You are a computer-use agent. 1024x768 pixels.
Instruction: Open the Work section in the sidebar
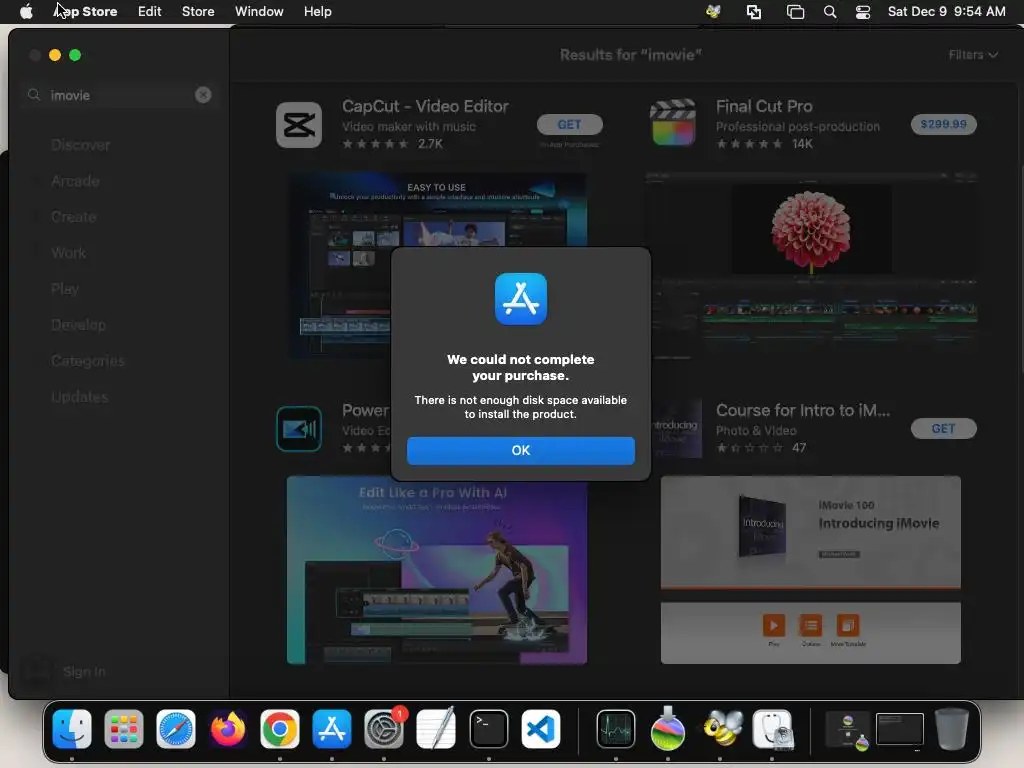pos(69,253)
